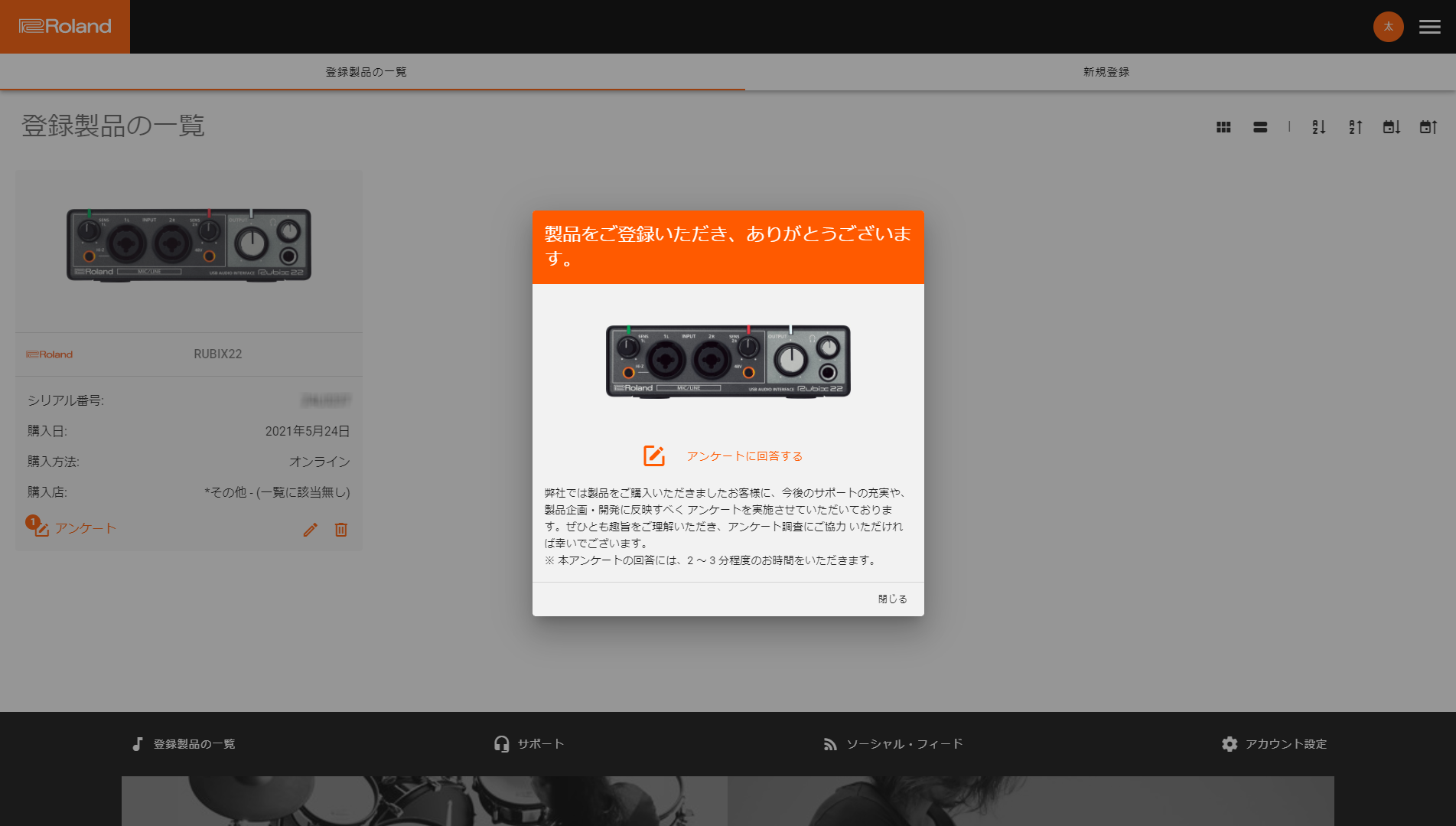Image resolution: width=1456 pixels, height=826 pixels.
Task: Click RUBIX22 product image on card
Action: 189,245
